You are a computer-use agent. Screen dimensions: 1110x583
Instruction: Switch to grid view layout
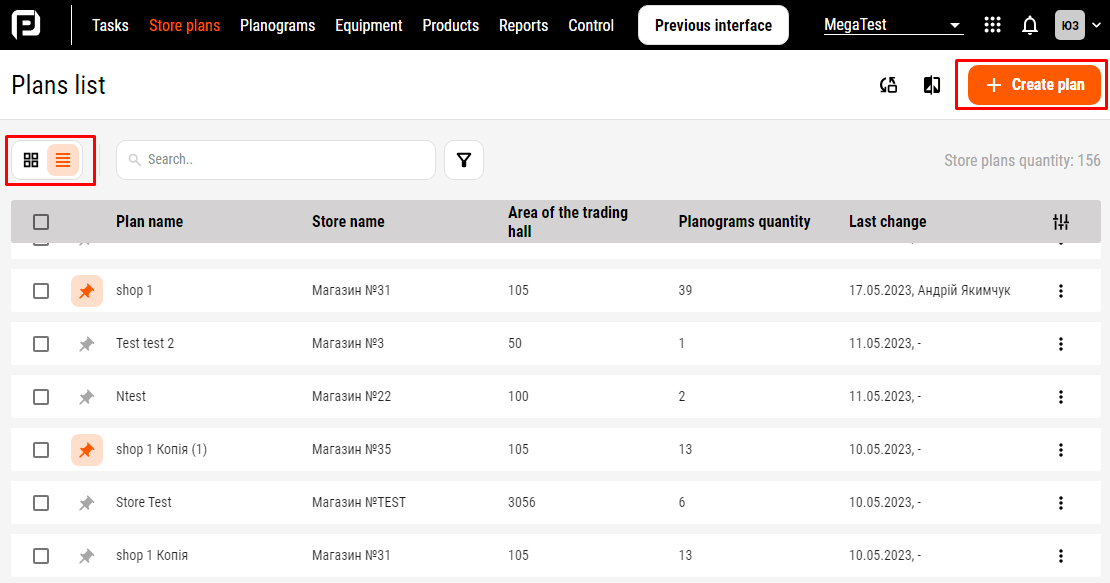(x=31, y=160)
